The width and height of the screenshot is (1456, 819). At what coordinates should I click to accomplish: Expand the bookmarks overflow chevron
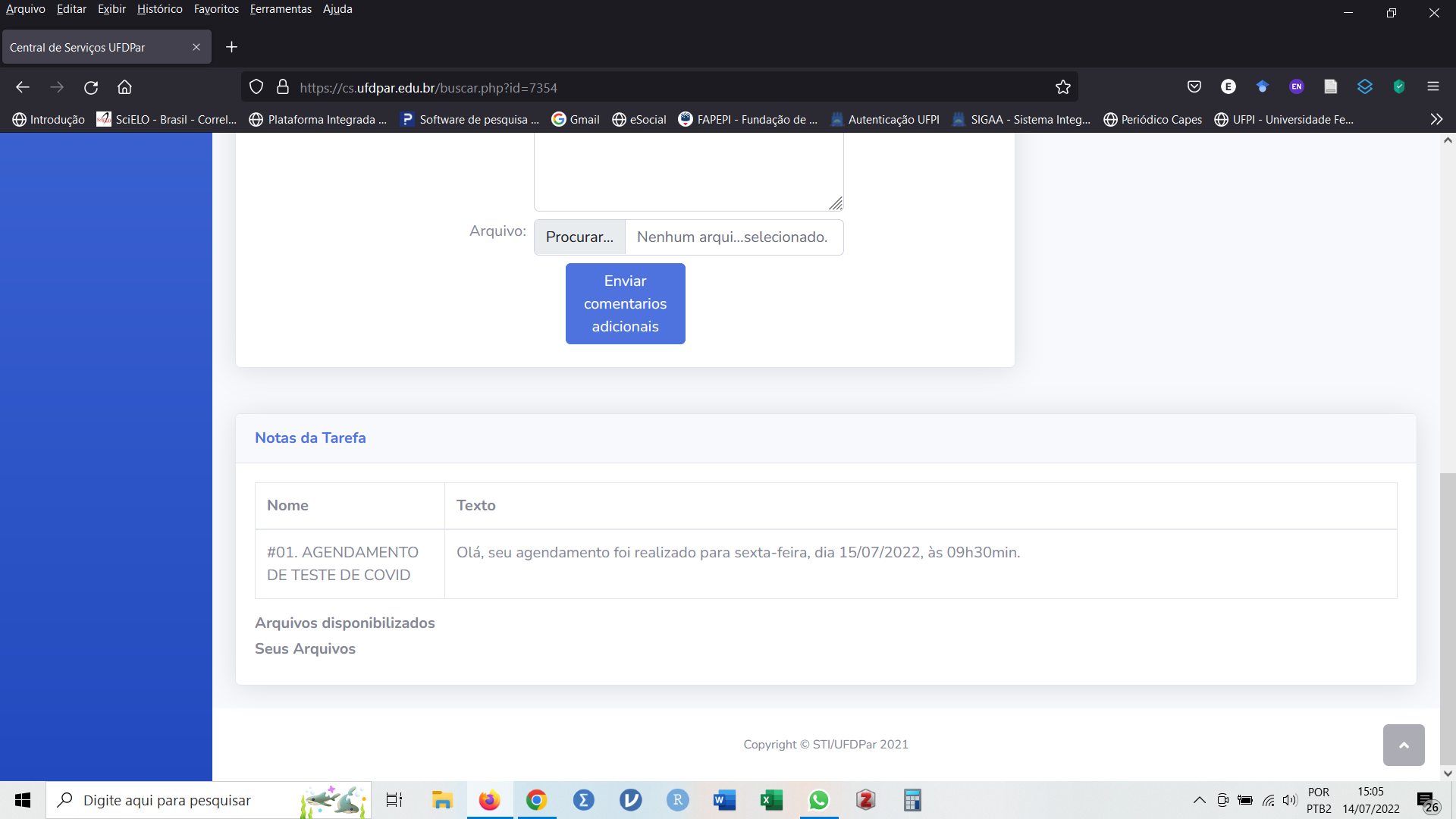1436,119
